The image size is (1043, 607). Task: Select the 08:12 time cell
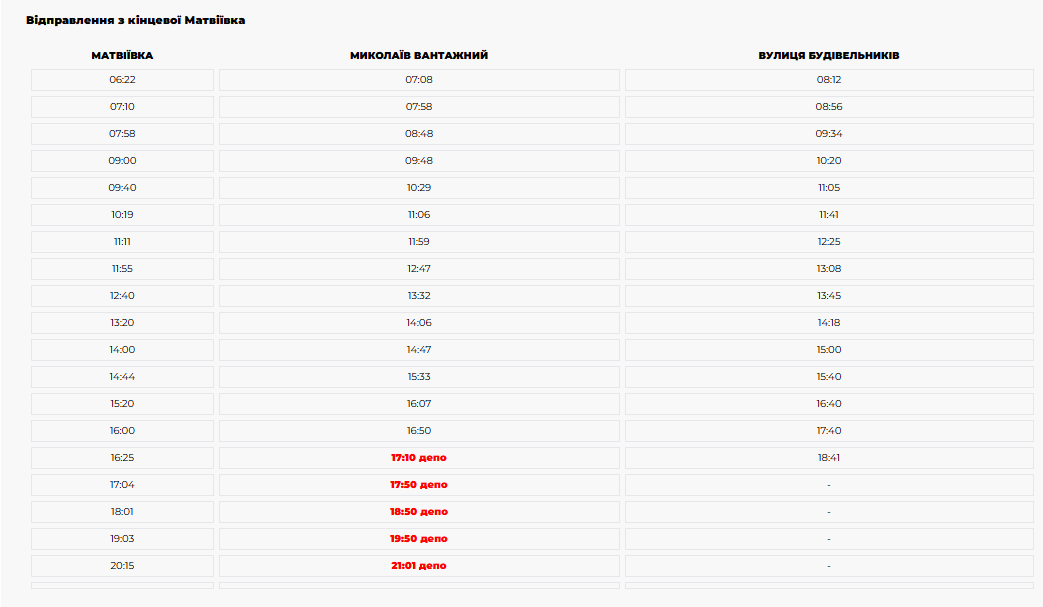pos(829,80)
